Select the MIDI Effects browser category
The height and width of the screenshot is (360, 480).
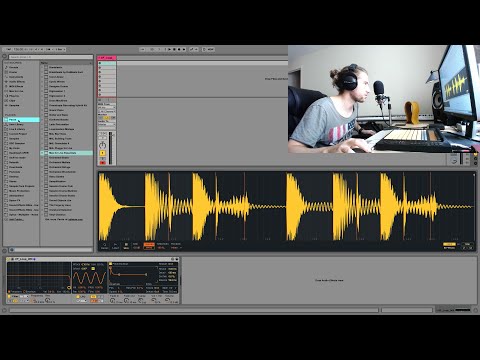tap(16, 86)
